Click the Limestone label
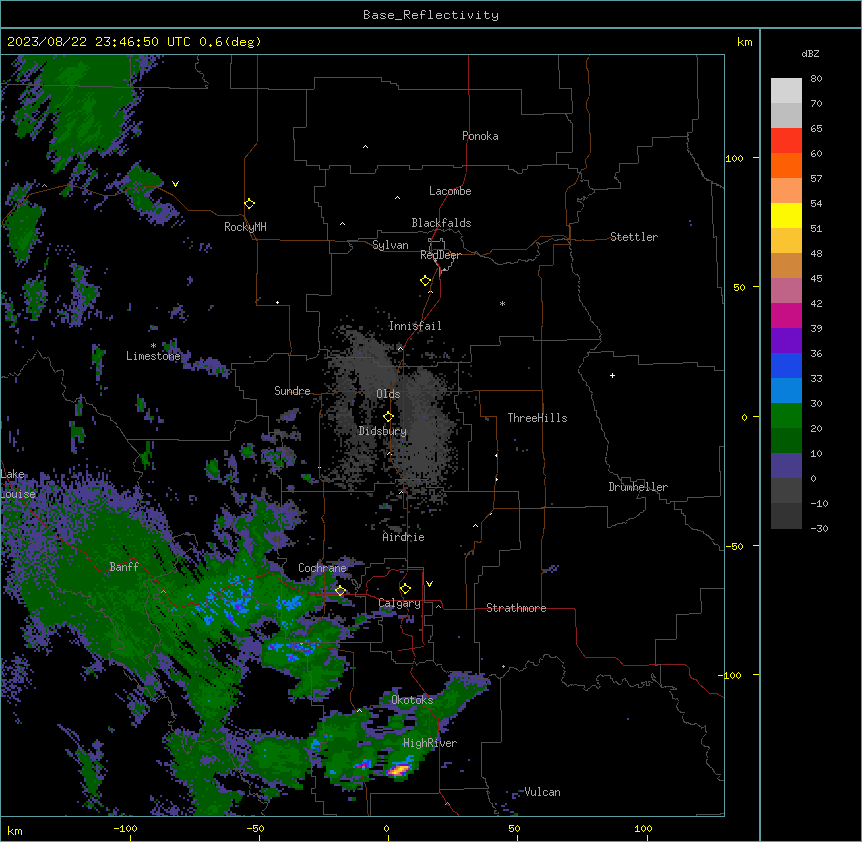The width and height of the screenshot is (862, 842). (153, 356)
